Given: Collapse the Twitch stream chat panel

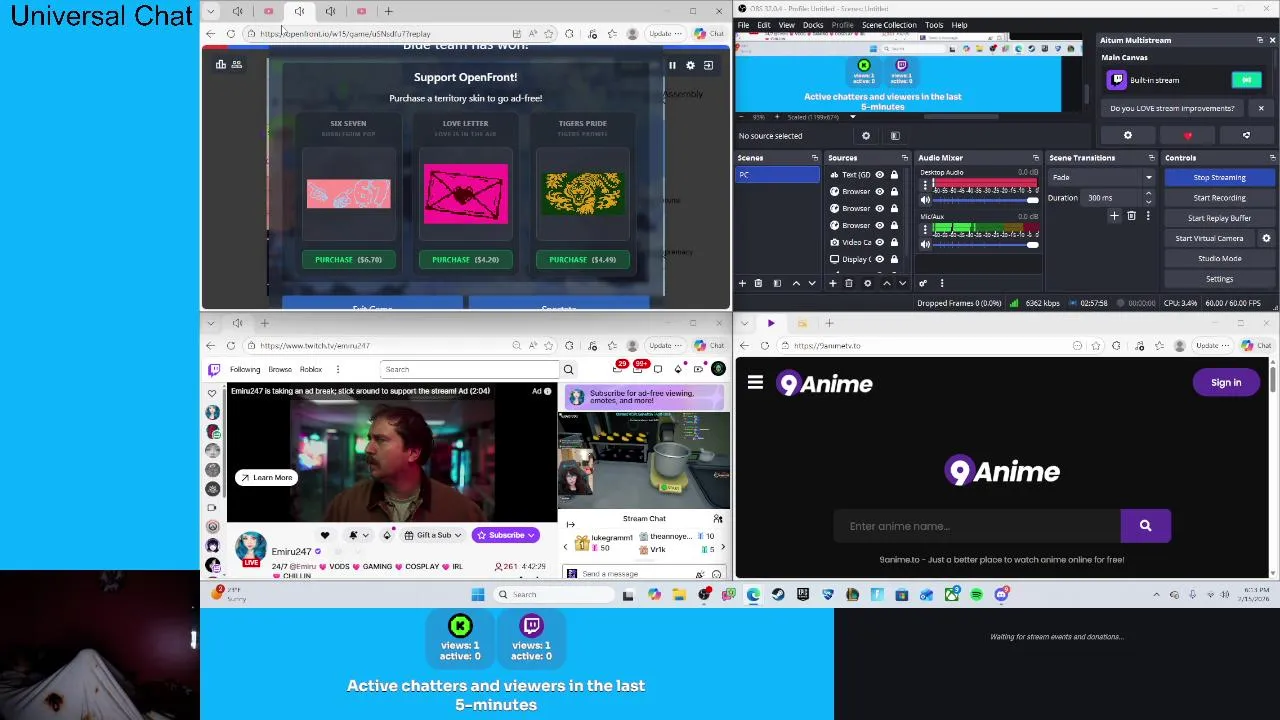Looking at the screenshot, I should point(570,524).
